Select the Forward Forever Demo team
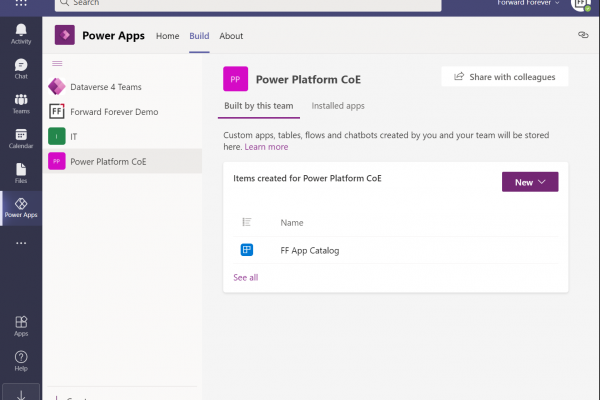Viewport: 600px width, 400px height. point(122,112)
